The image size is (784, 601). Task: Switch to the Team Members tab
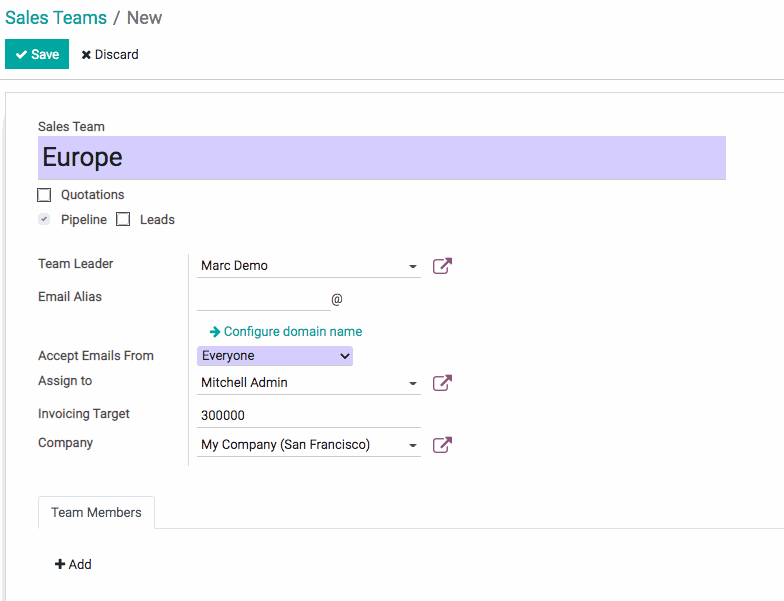point(96,513)
